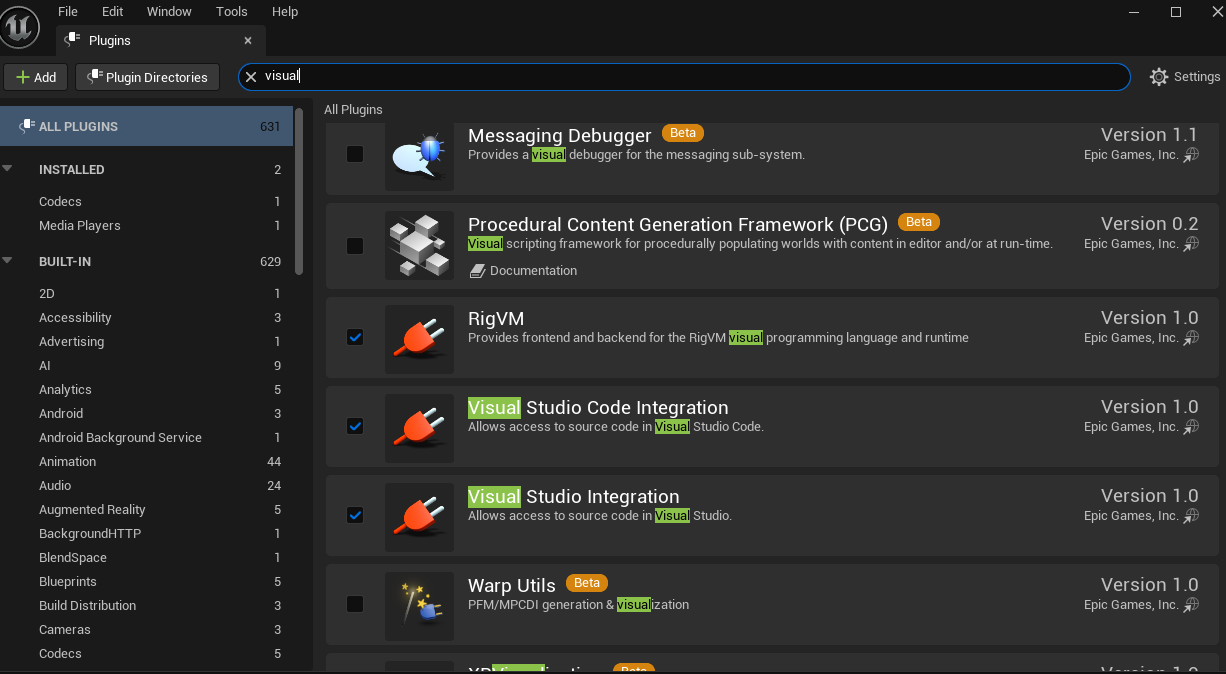The image size is (1226, 674).
Task: Select the Plugins tab
Action: [160, 41]
